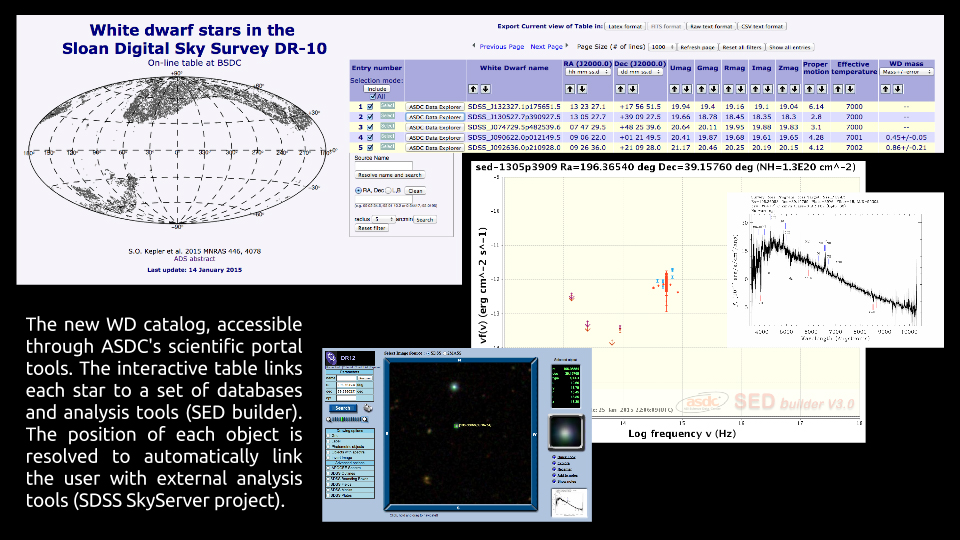Sort Effective temperature column ascending
Image resolution: width=960 pixels, height=540 pixels.
pyautogui.click(x=838, y=89)
